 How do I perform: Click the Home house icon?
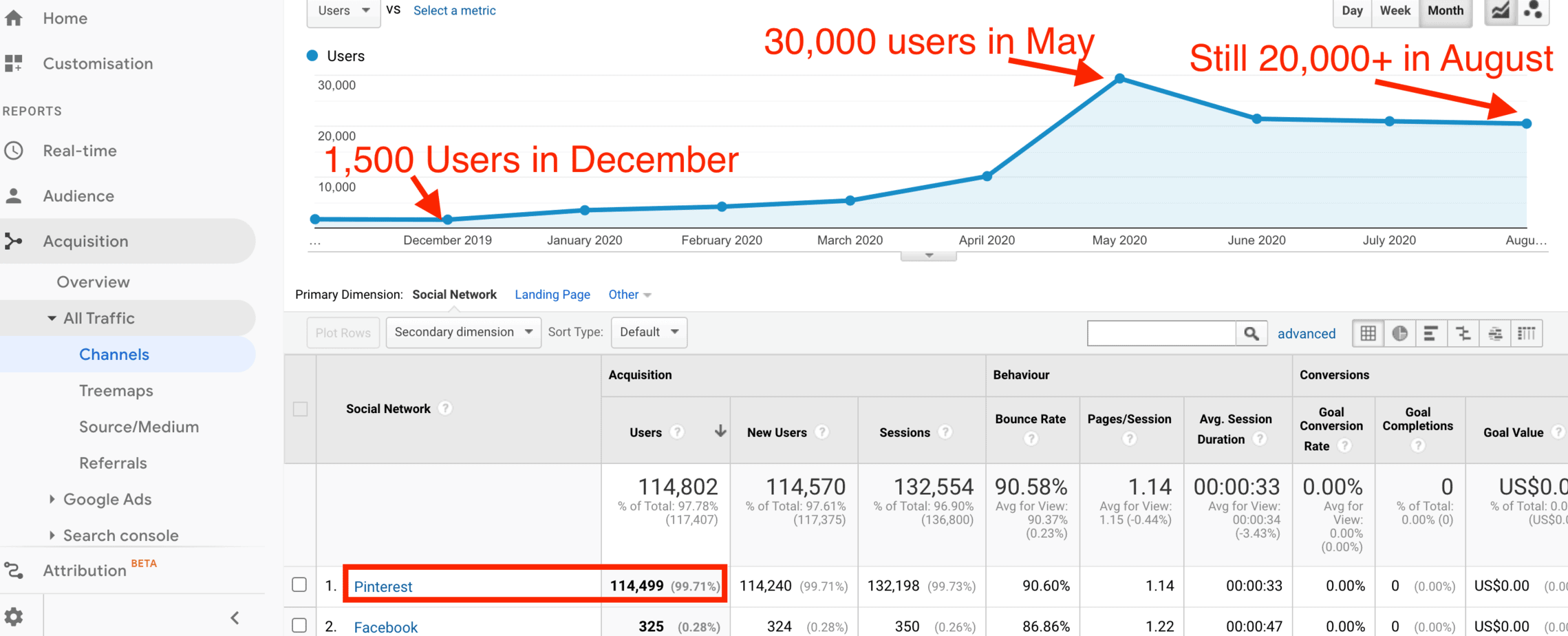click(x=14, y=18)
